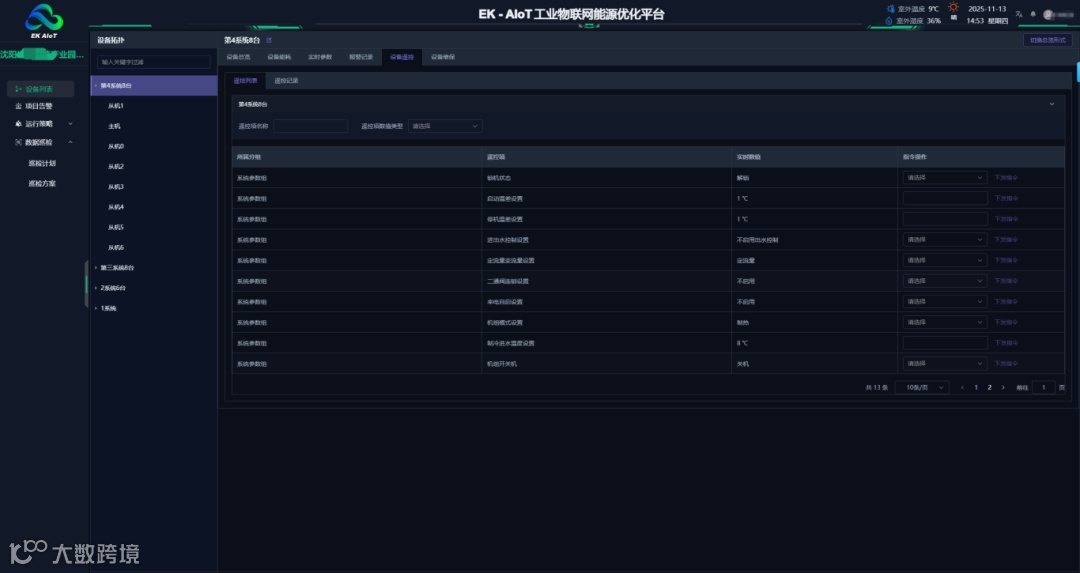Image resolution: width=1080 pixels, height=573 pixels.
Task: Switch to the 实时参数 tab
Action: point(320,57)
